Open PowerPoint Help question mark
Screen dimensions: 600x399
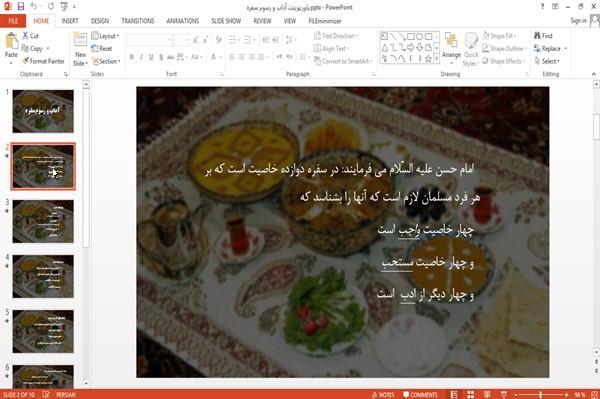542,7
